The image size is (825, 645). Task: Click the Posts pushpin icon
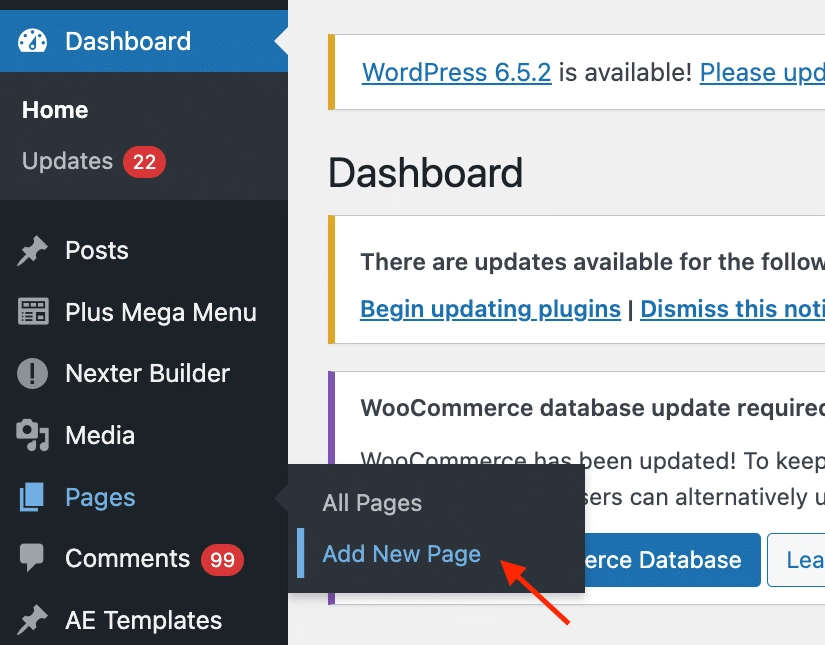click(33, 251)
